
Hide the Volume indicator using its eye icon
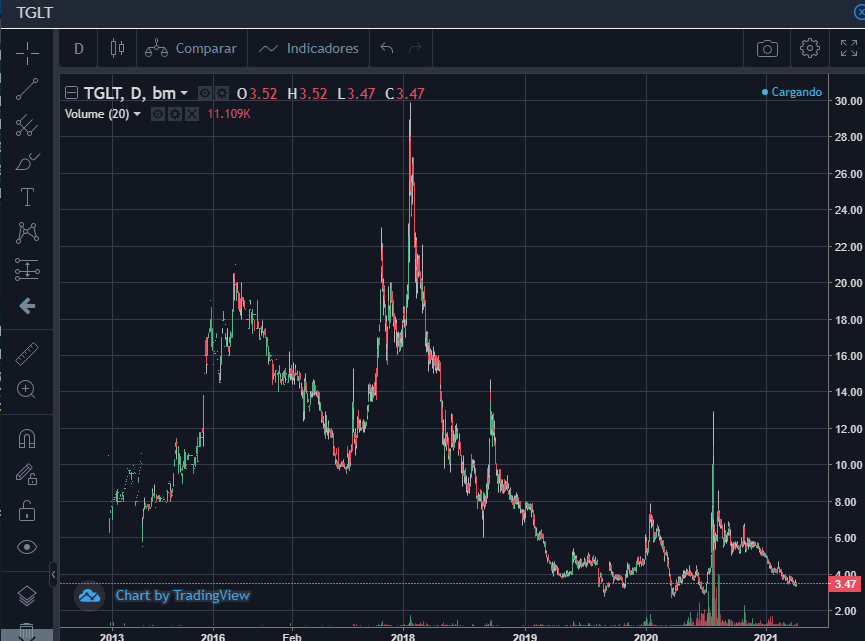point(157,114)
